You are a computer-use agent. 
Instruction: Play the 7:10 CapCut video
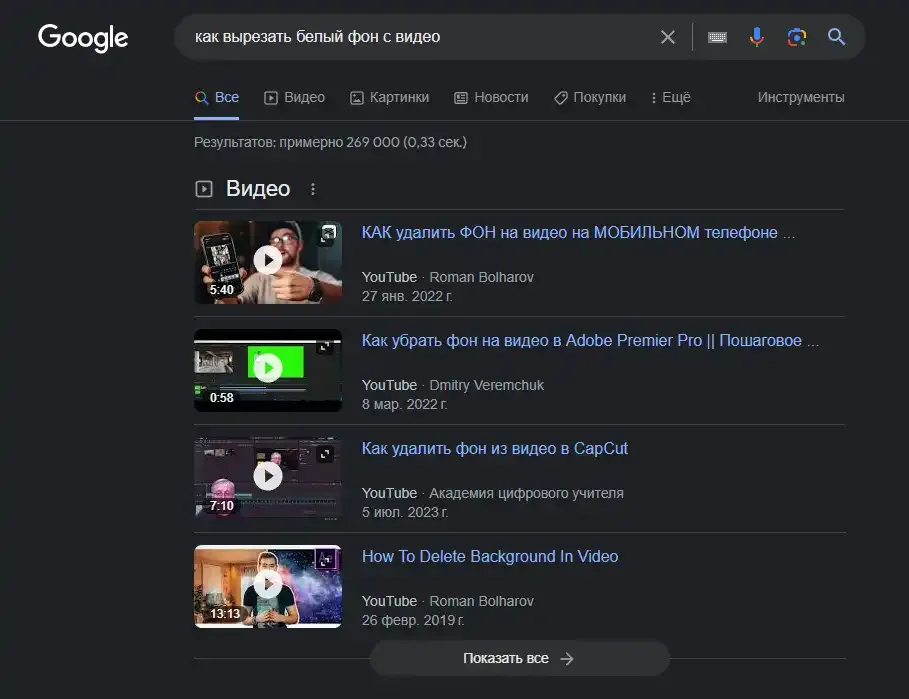click(268, 478)
